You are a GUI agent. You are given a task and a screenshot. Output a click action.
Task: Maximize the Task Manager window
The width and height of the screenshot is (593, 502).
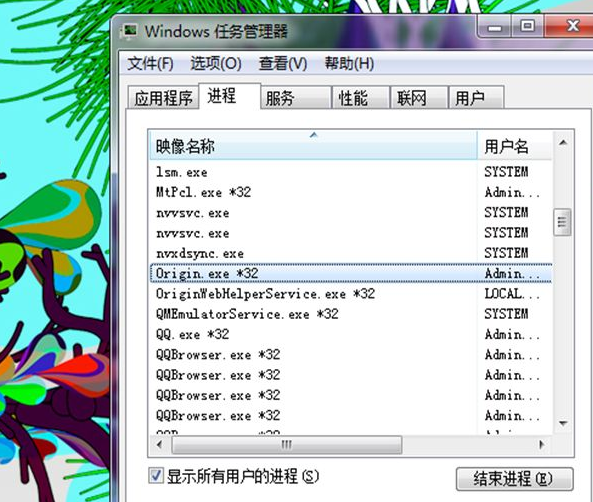[x=528, y=26]
